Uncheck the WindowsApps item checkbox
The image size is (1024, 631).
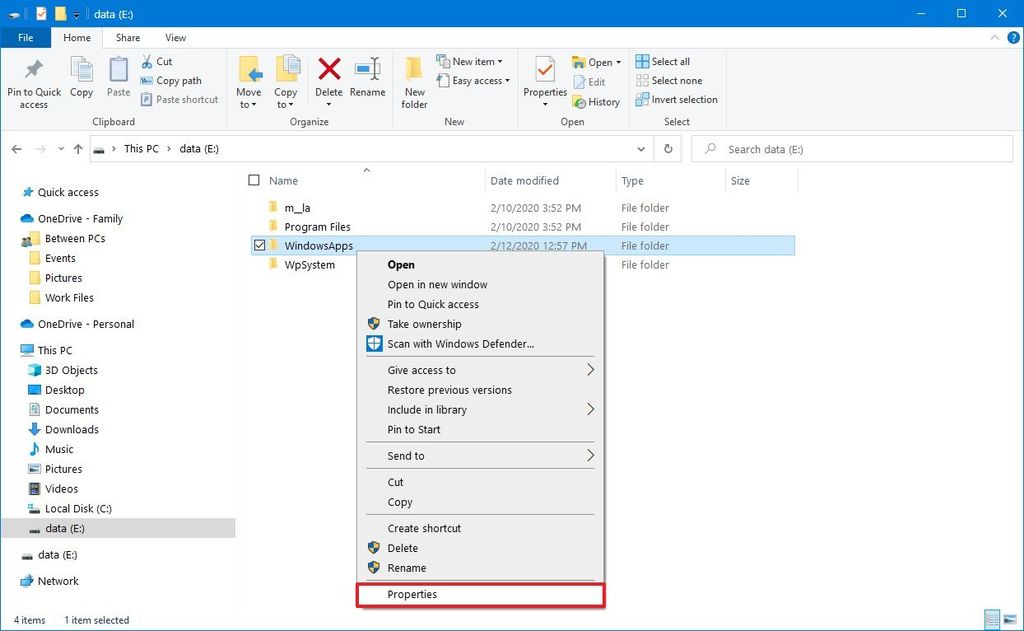(258, 245)
